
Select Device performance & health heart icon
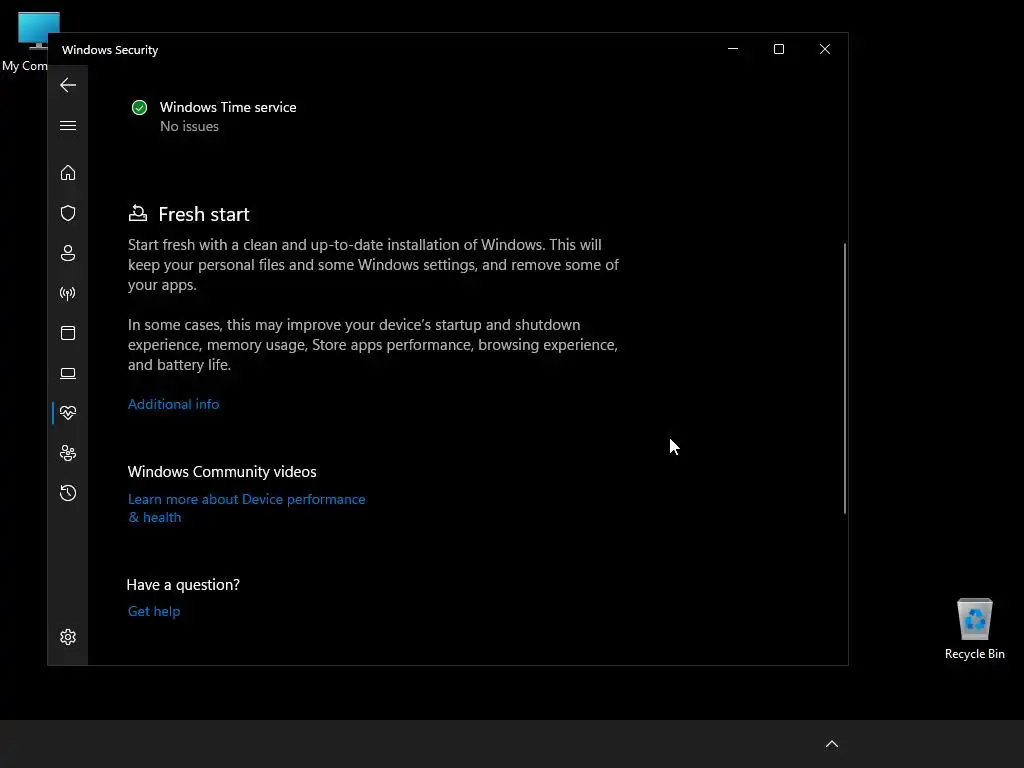[68, 413]
